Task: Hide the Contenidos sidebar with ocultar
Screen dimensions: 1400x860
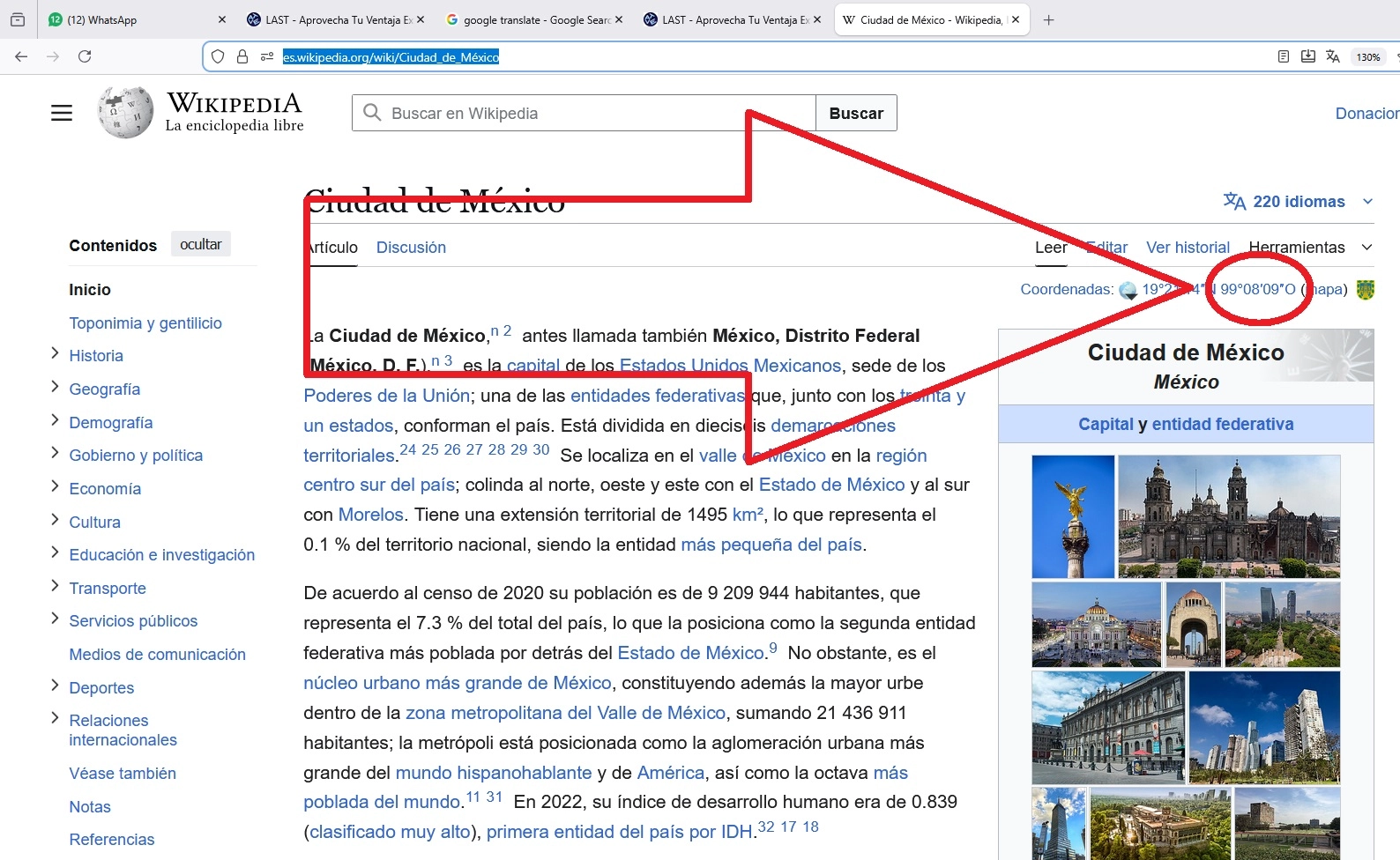Action: 201,244
